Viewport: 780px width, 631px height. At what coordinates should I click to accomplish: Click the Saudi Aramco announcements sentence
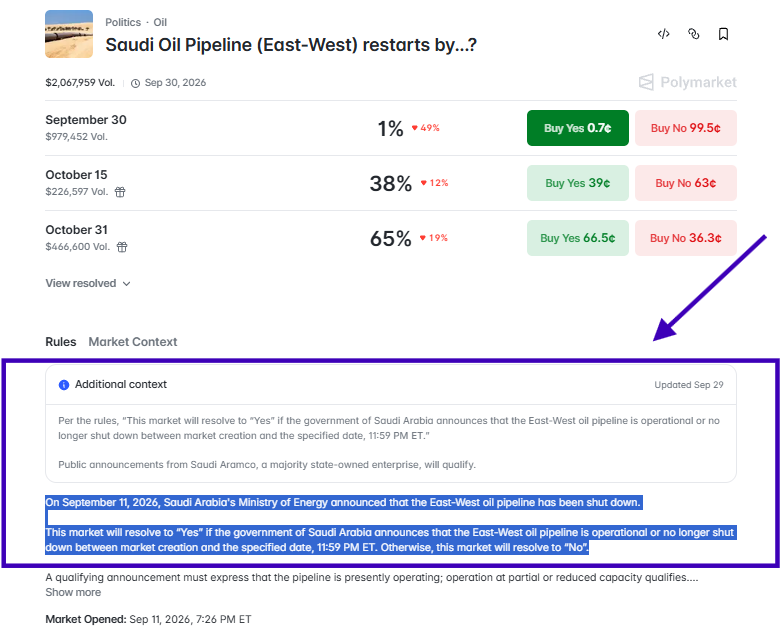coord(267,464)
